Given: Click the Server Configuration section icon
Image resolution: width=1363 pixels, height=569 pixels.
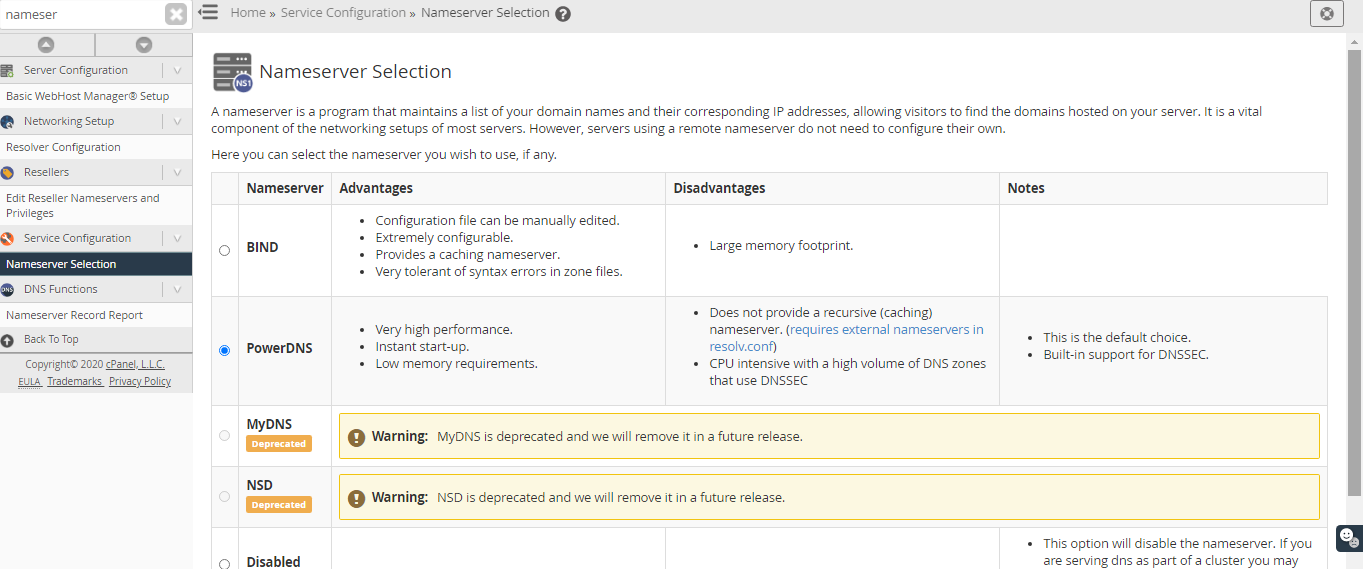Looking at the screenshot, I should pos(8,71).
